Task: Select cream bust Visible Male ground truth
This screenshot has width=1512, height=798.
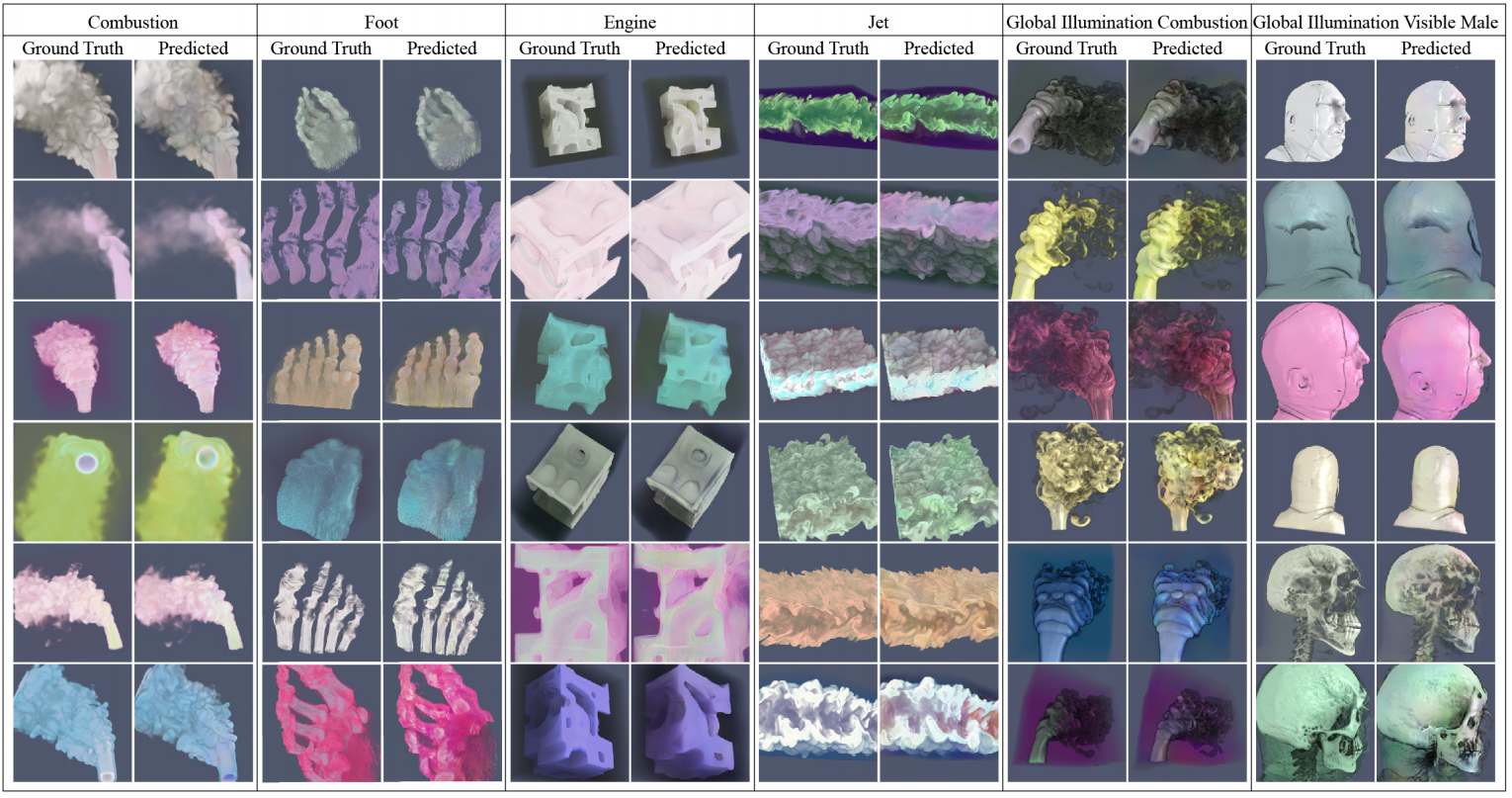Action: coord(1315,482)
